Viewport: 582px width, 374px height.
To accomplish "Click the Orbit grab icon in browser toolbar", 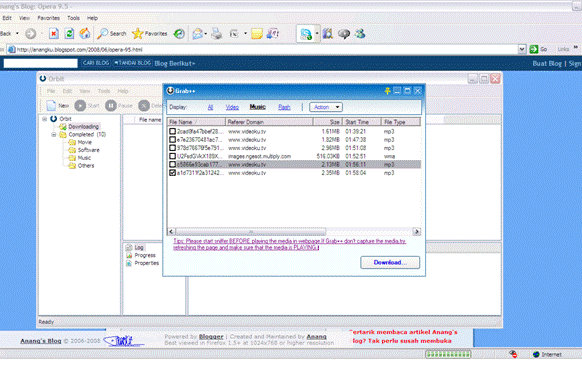I will click(306, 34).
